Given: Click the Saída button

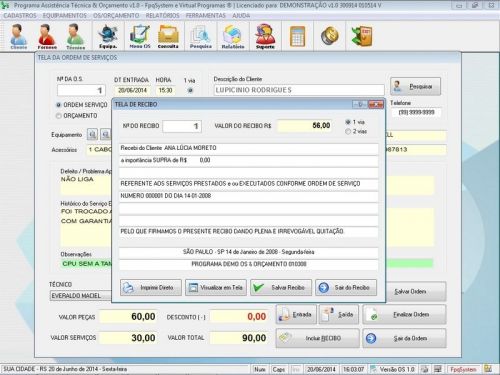Looking at the screenshot, I should [339, 314].
